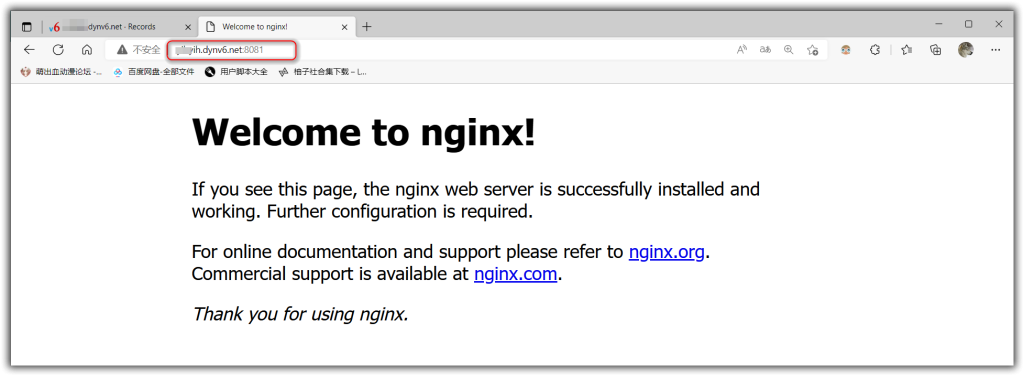Click the dynv6.net:8081 address bar
This screenshot has width=1024, height=376.
(232, 50)
